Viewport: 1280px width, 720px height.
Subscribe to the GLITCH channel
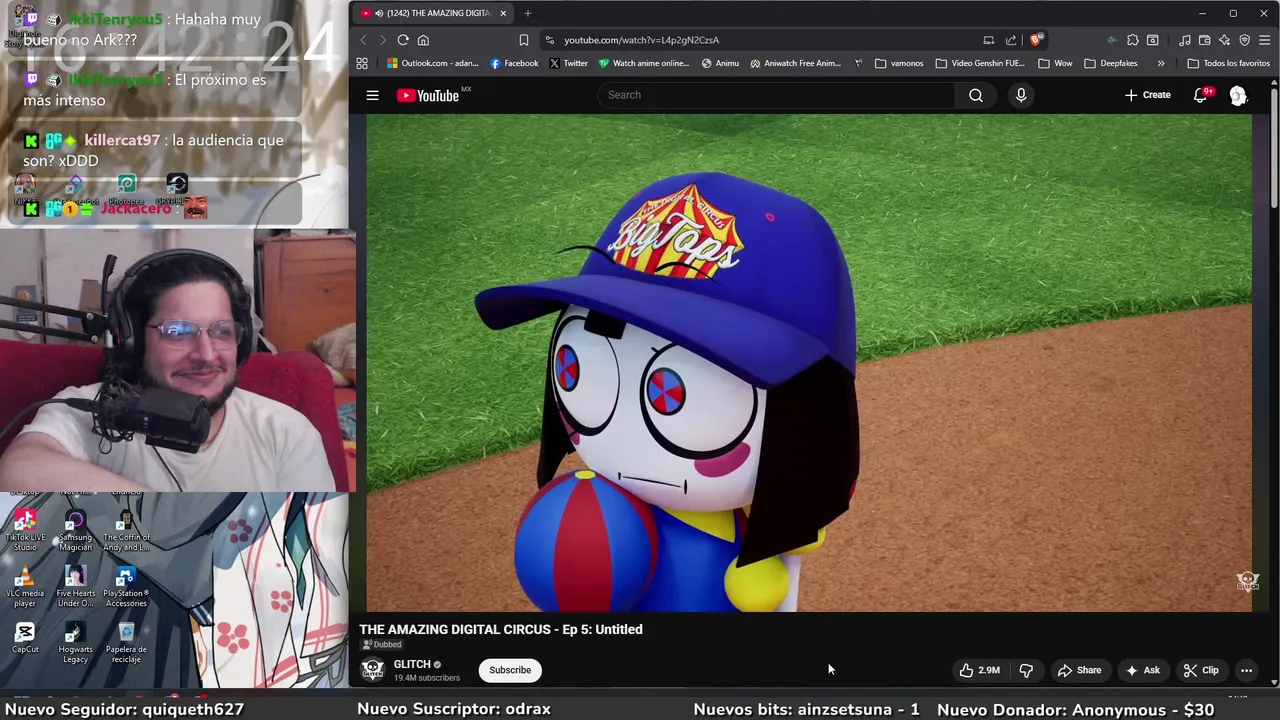click(x=510, y=670)
